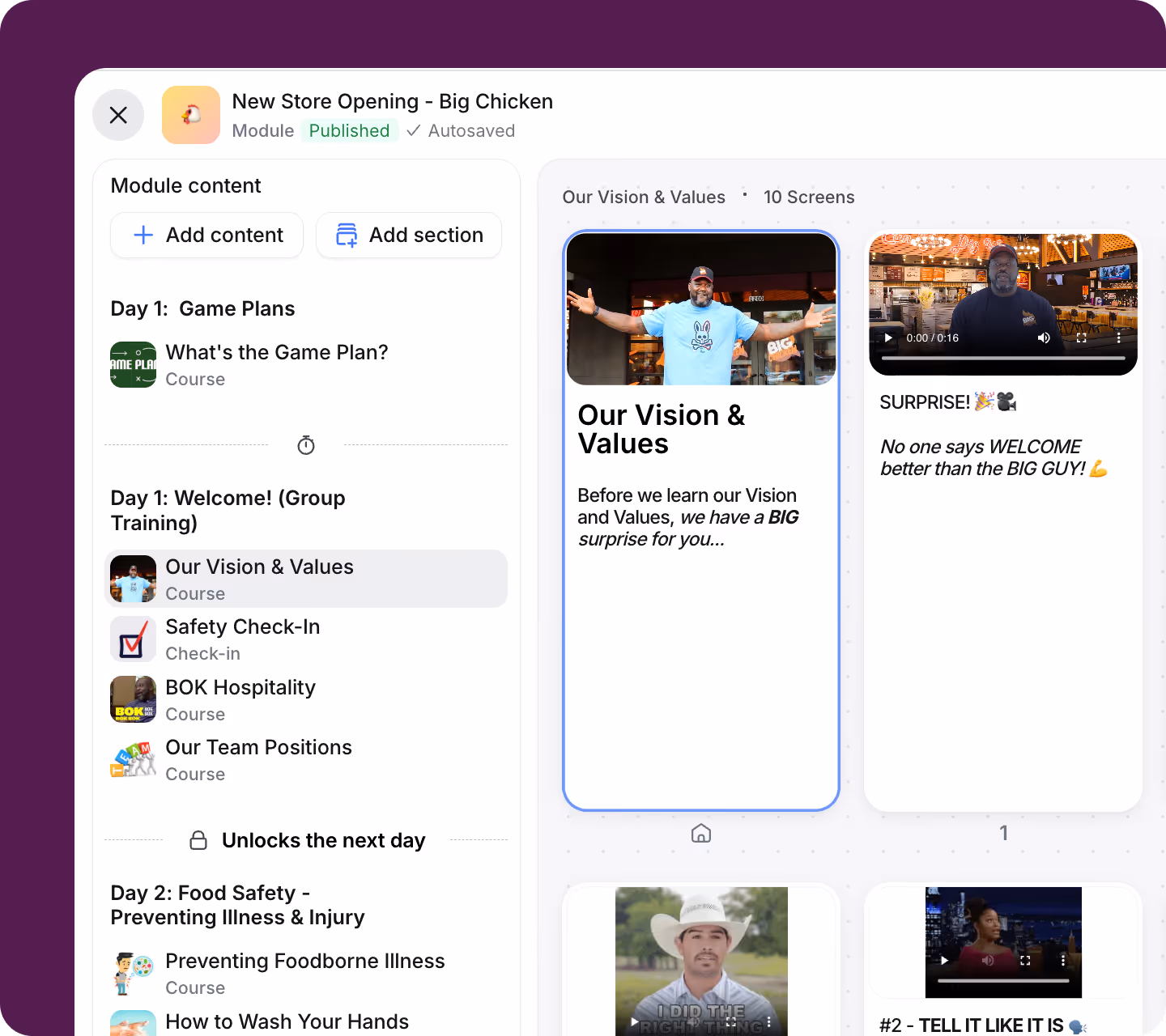Select the SURPRISE! screen card
This screenshot has height=1036, width=1166.
1003,520
